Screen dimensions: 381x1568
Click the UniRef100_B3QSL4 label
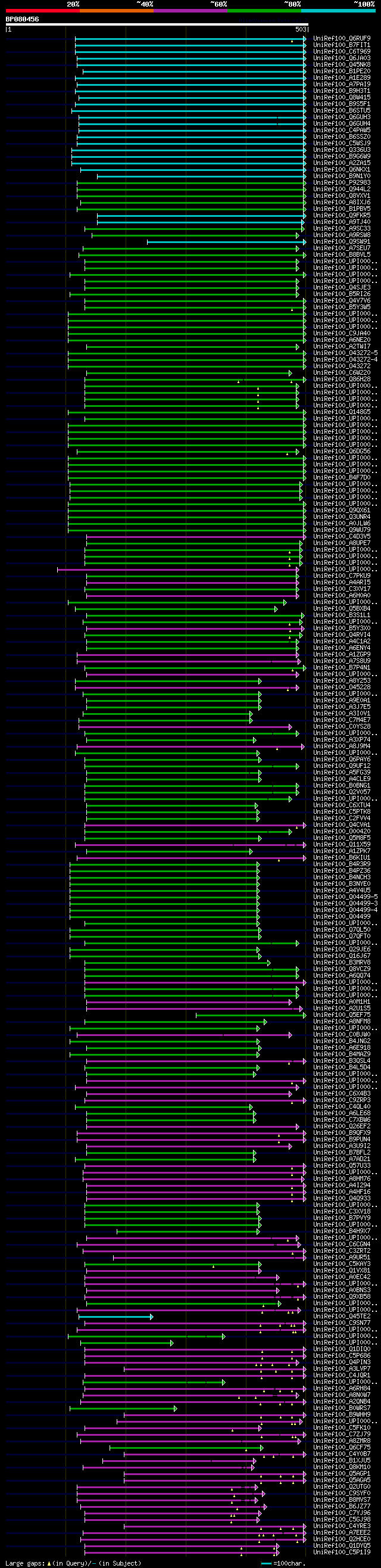point(342,1060)
